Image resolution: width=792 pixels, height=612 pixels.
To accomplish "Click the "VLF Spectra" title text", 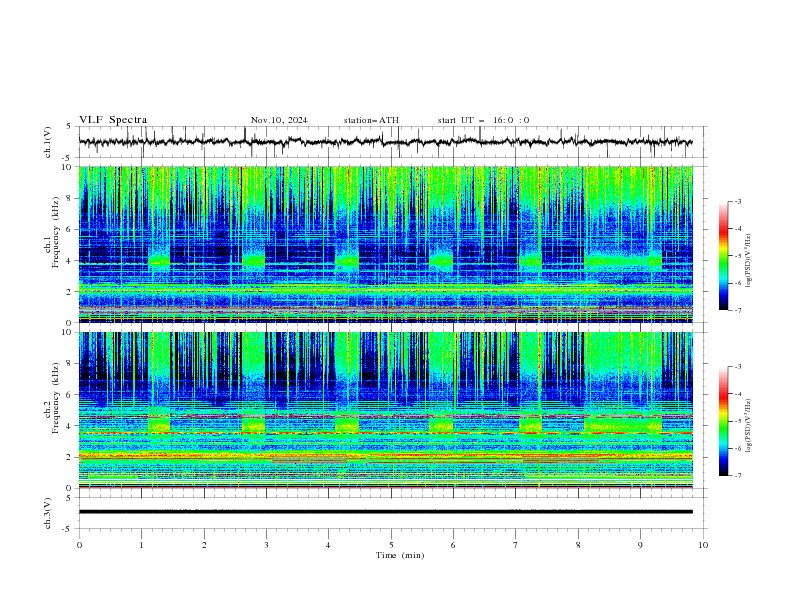I will [113, 120].
